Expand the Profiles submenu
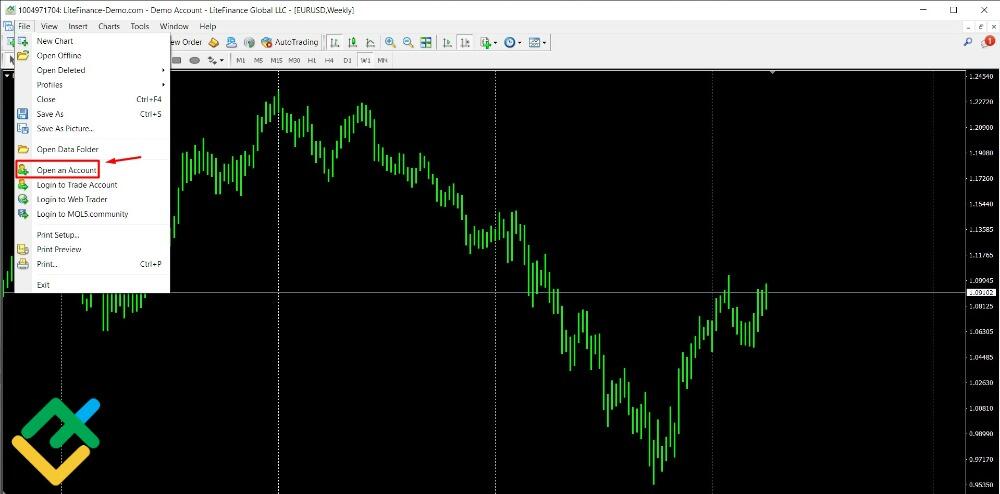 click(x=92, y=85)
